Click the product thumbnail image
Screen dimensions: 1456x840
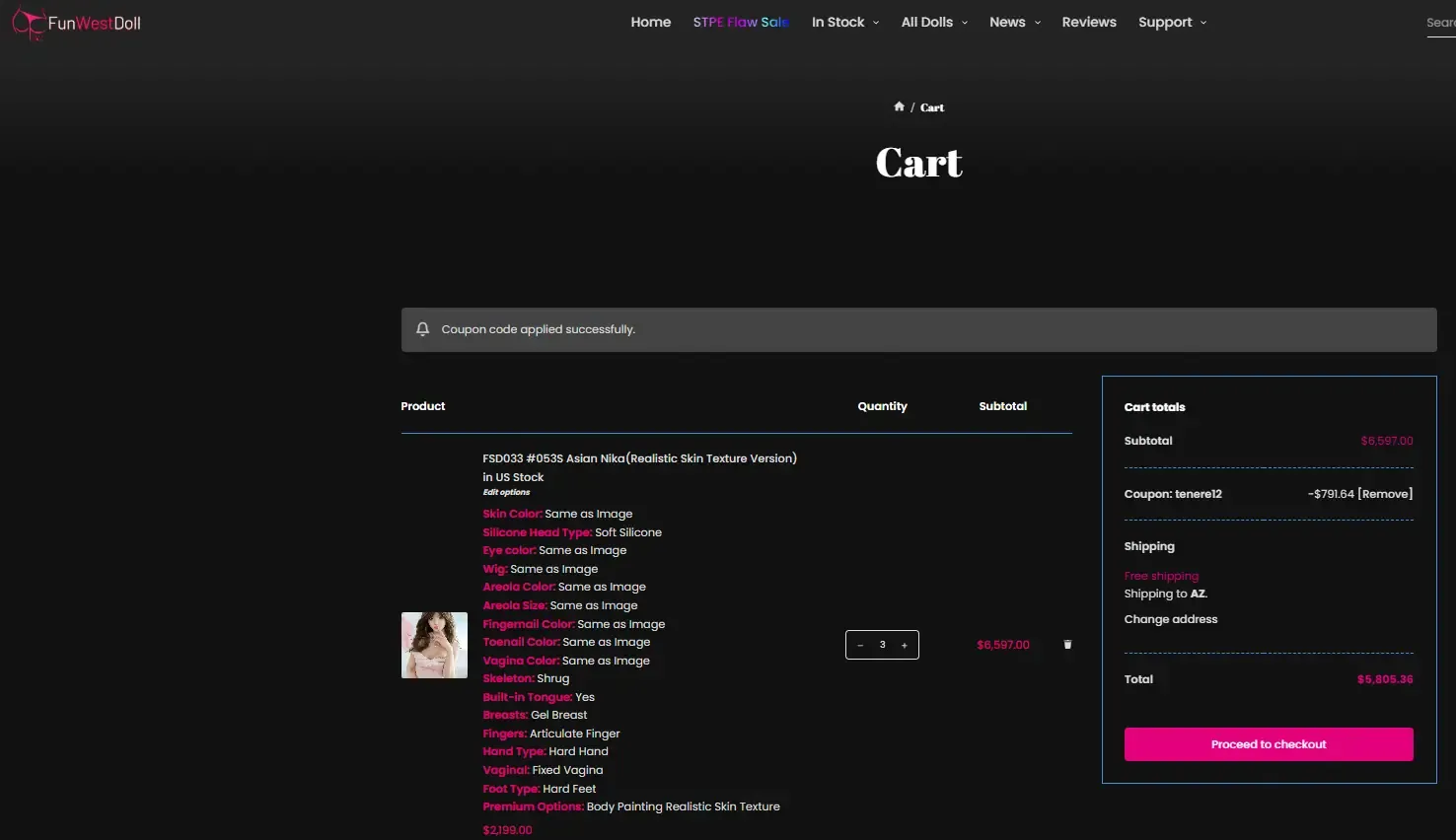coord(434,645)
